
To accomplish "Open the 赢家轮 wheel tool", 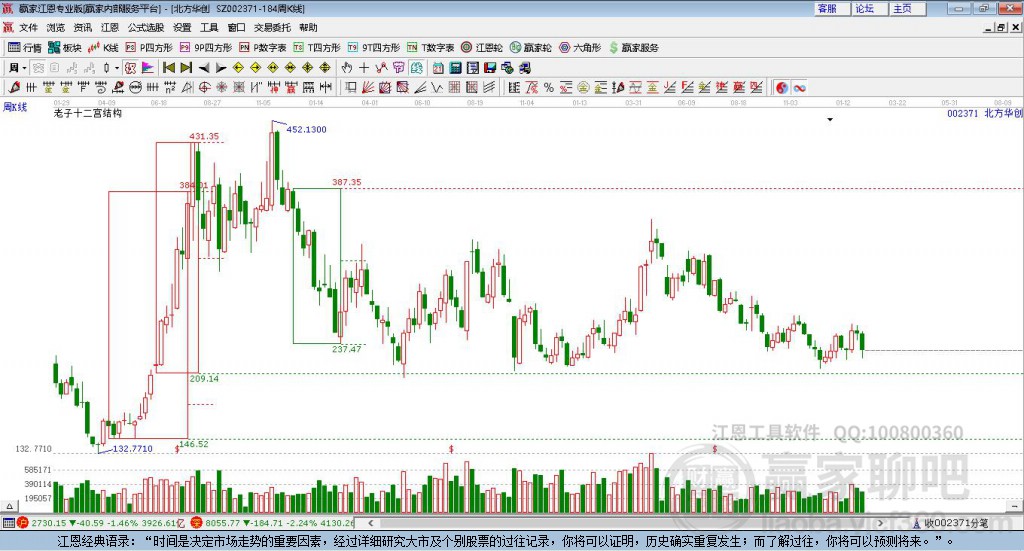I will (530, 48).
